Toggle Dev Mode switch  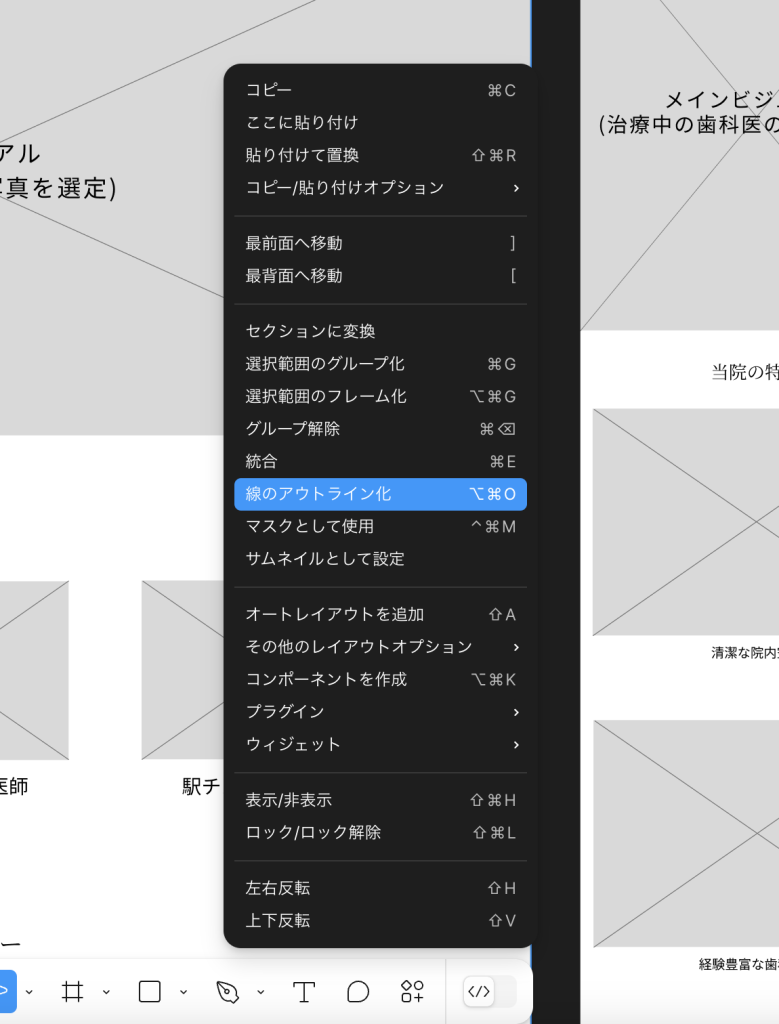489,991
